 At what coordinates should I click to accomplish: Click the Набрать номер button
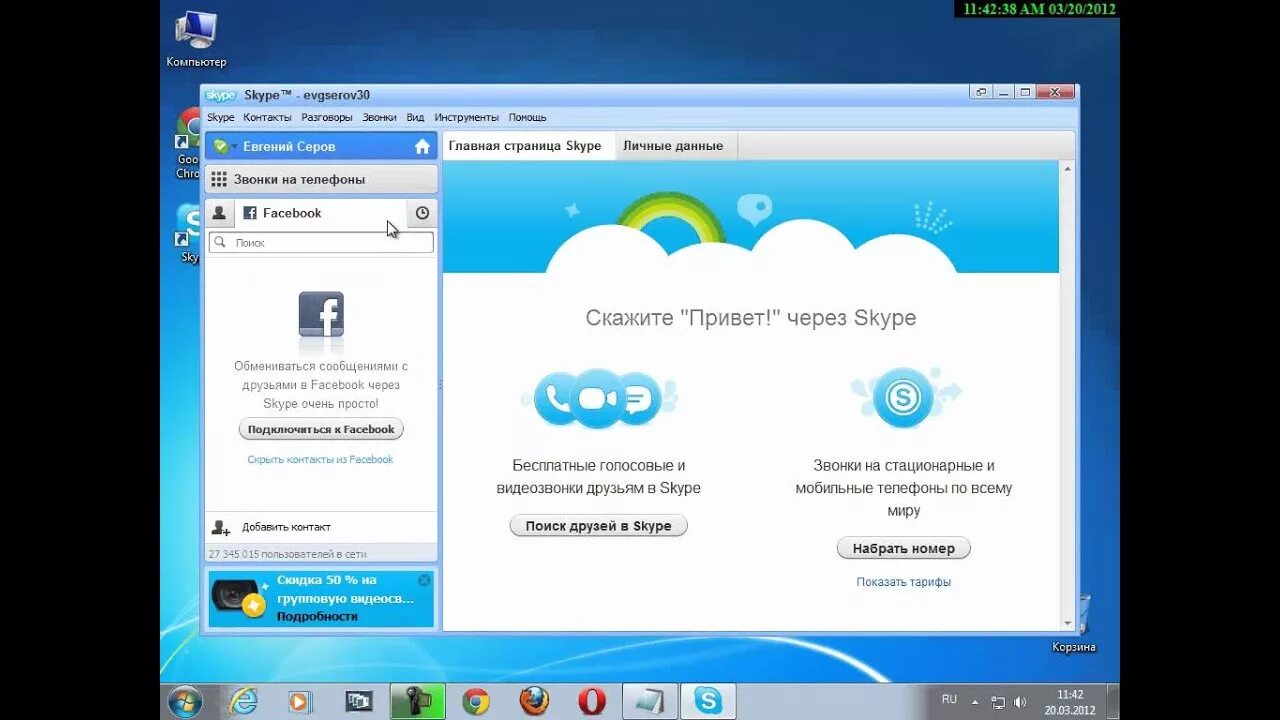pyautogui.click(x=903, y=548)
